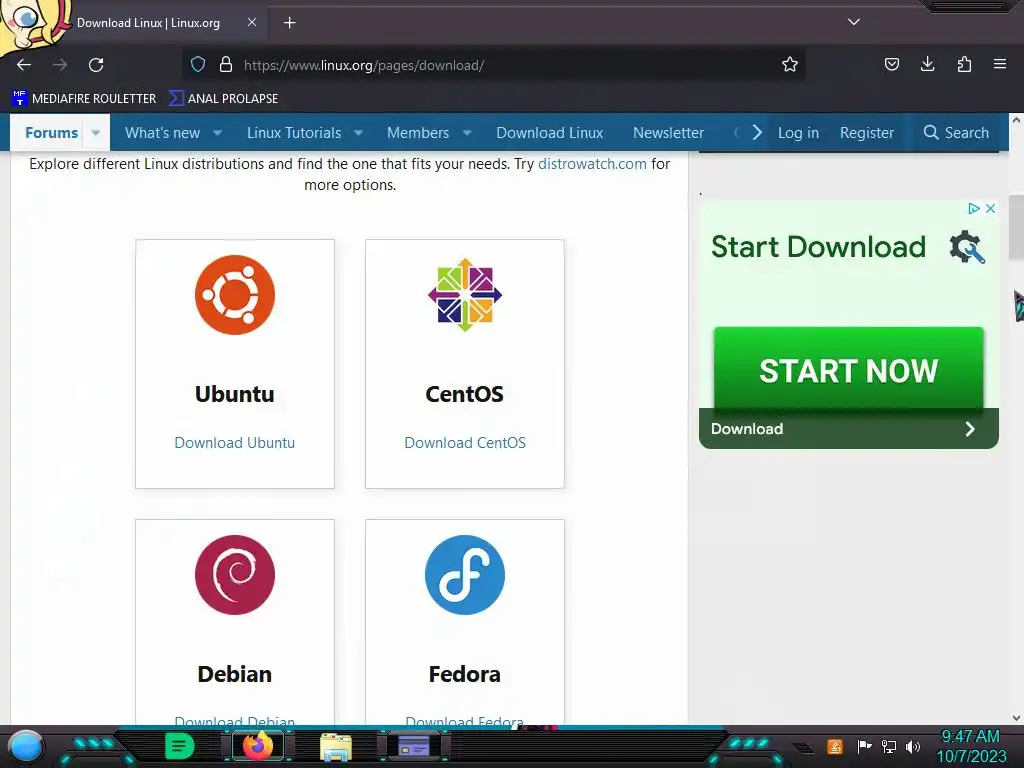Screen dimensions: 1024x768
Task: Close the Download Linux tab
Action: (251, 22)
